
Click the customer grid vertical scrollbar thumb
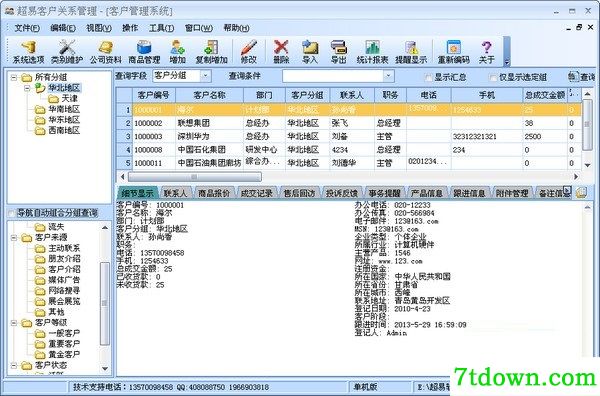coord(587,125)
